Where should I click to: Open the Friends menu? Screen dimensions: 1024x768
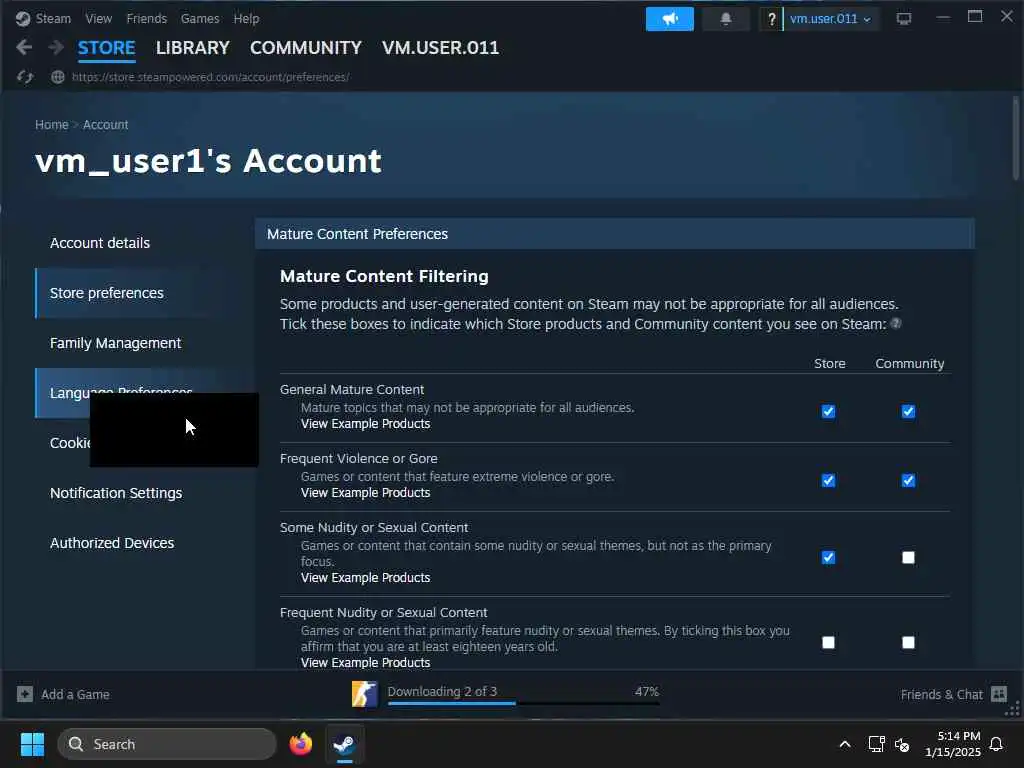tap(146, 19)
